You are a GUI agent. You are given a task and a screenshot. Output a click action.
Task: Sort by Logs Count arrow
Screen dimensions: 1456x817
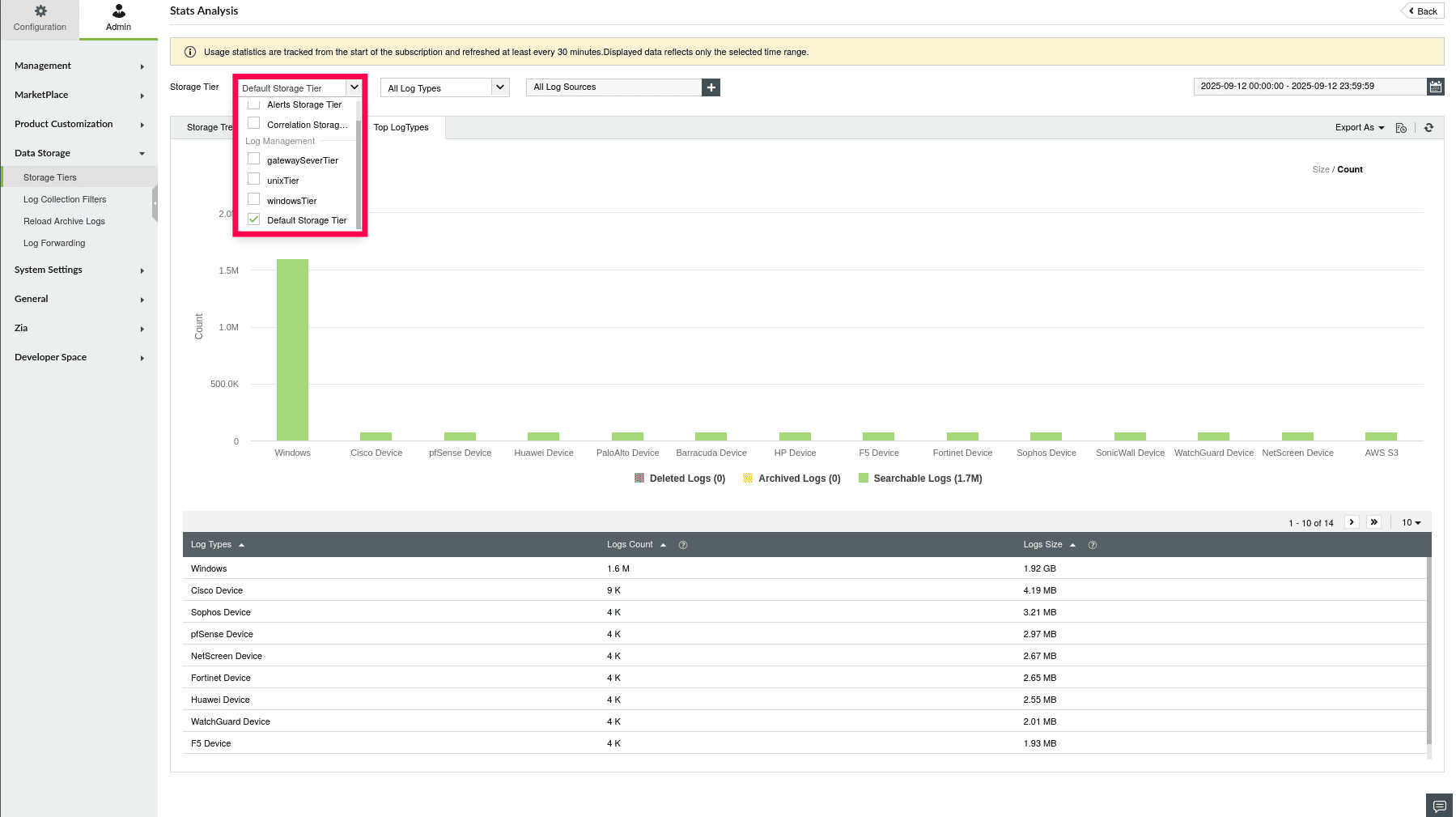coord(663,545)
